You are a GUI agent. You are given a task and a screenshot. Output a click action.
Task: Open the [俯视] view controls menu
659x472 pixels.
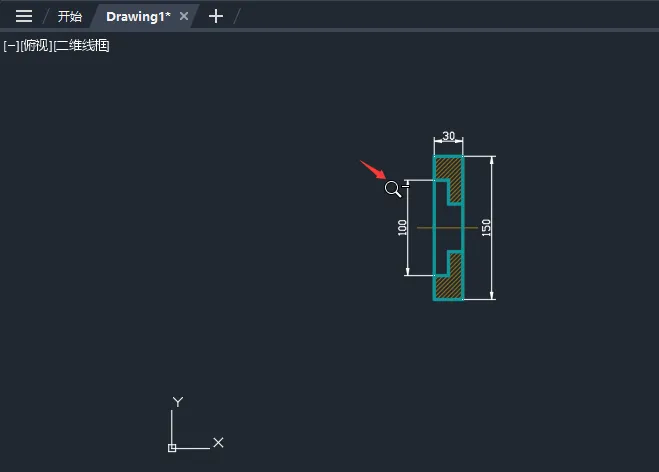click(37, 46)
